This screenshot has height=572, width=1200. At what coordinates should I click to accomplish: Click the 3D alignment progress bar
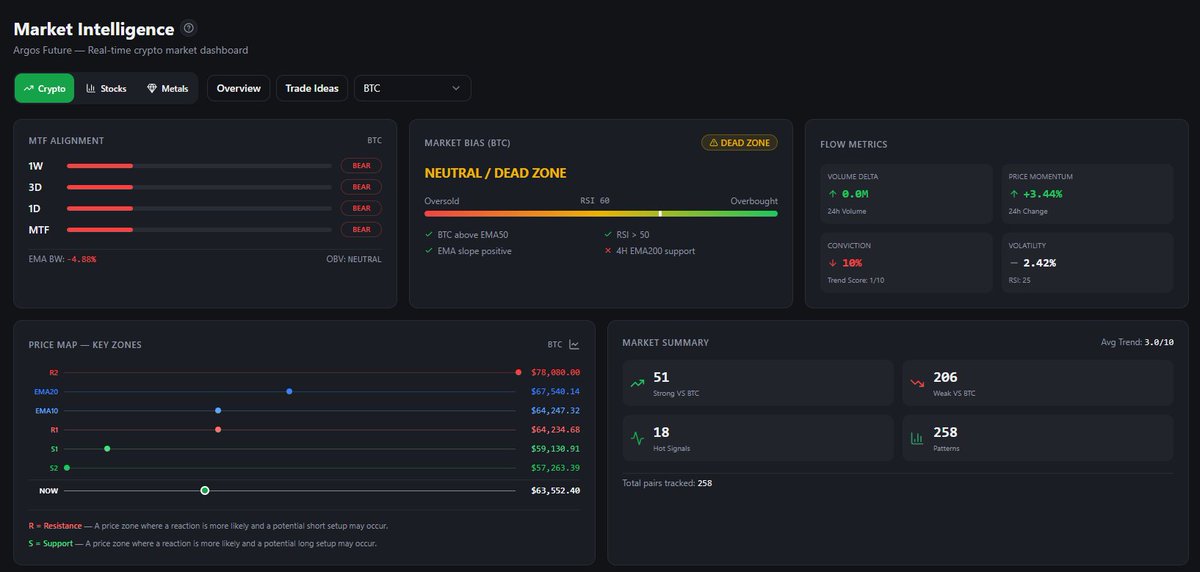click(x=199, y=187)
